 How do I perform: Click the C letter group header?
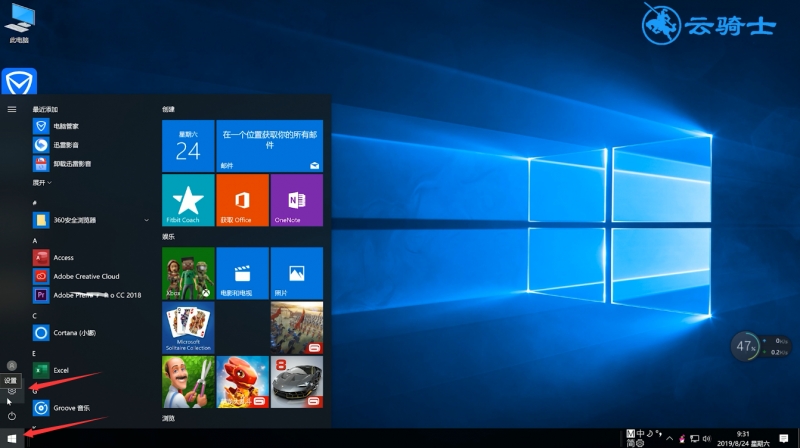[35, 316]
